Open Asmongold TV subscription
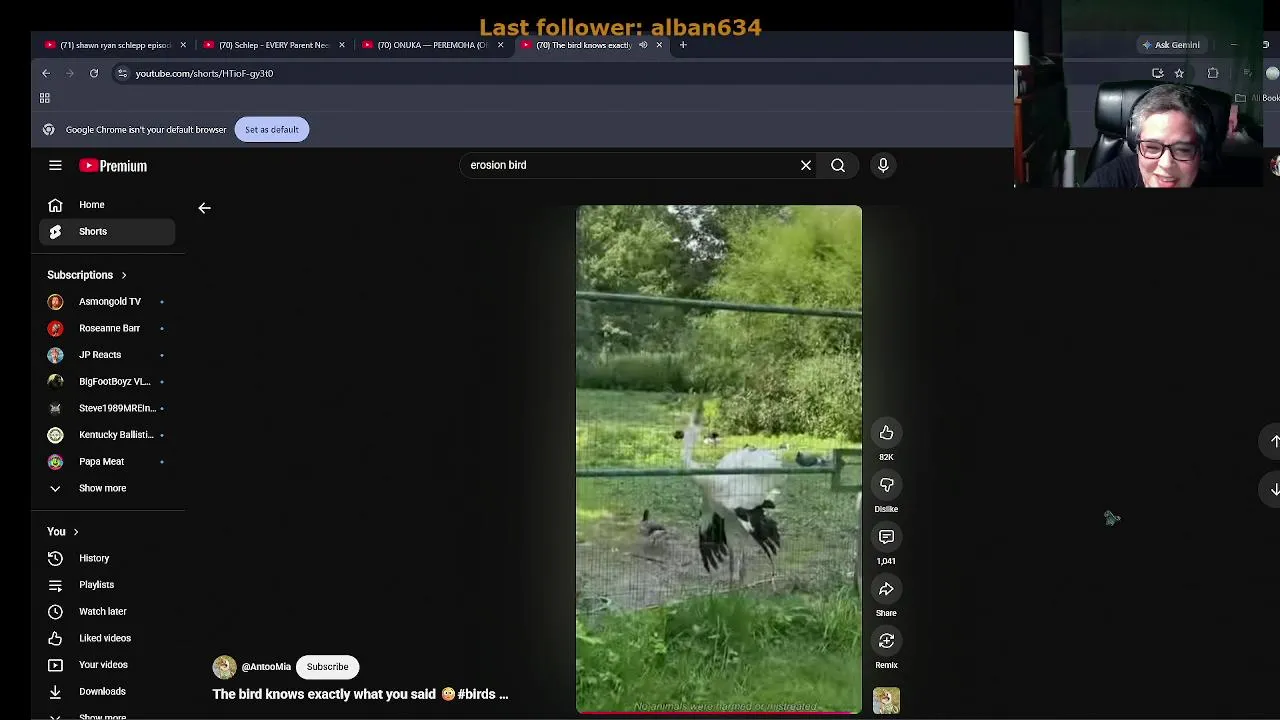1280x720 pixels. pos(108,302)
